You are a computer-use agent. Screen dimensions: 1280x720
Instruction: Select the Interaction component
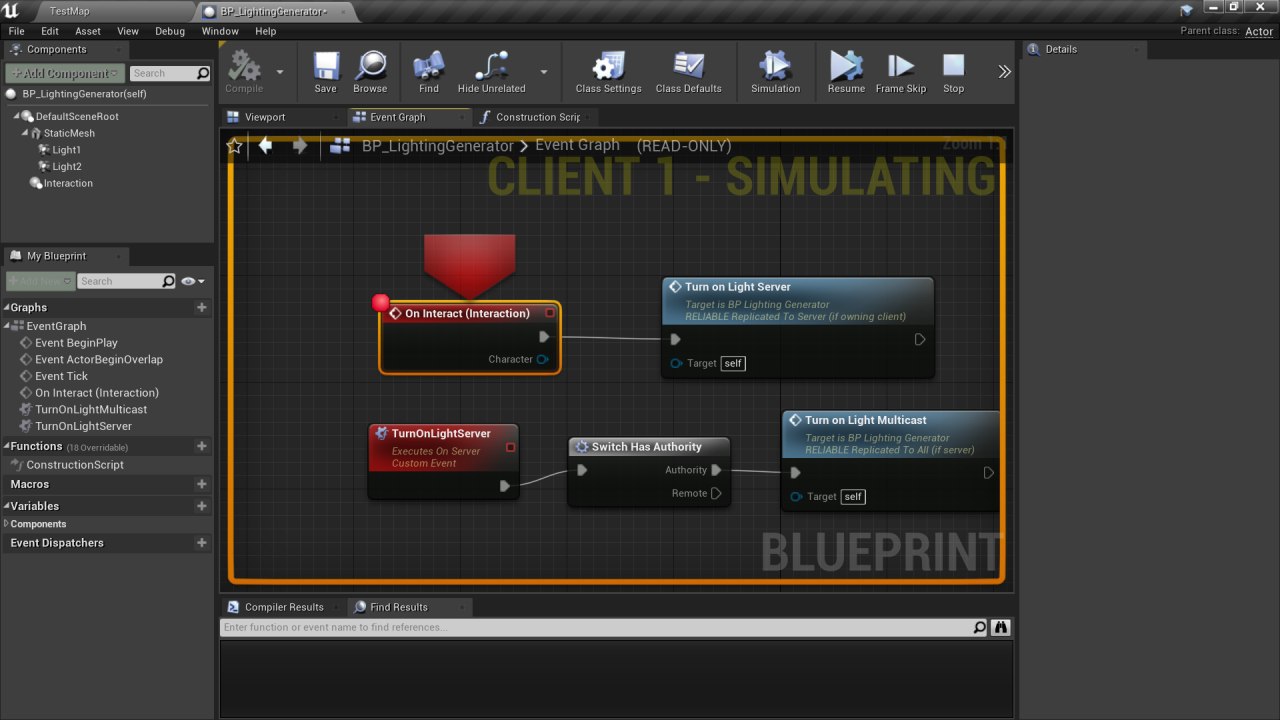tap(68, 183)
